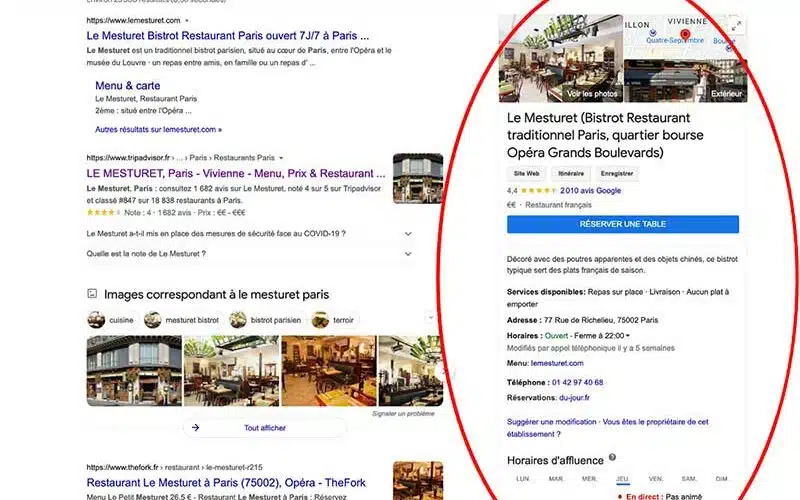Select the 'mesturet bistrot' image chip
The height and width of the screenshot is (500, 800).
[x=183, y=320]
